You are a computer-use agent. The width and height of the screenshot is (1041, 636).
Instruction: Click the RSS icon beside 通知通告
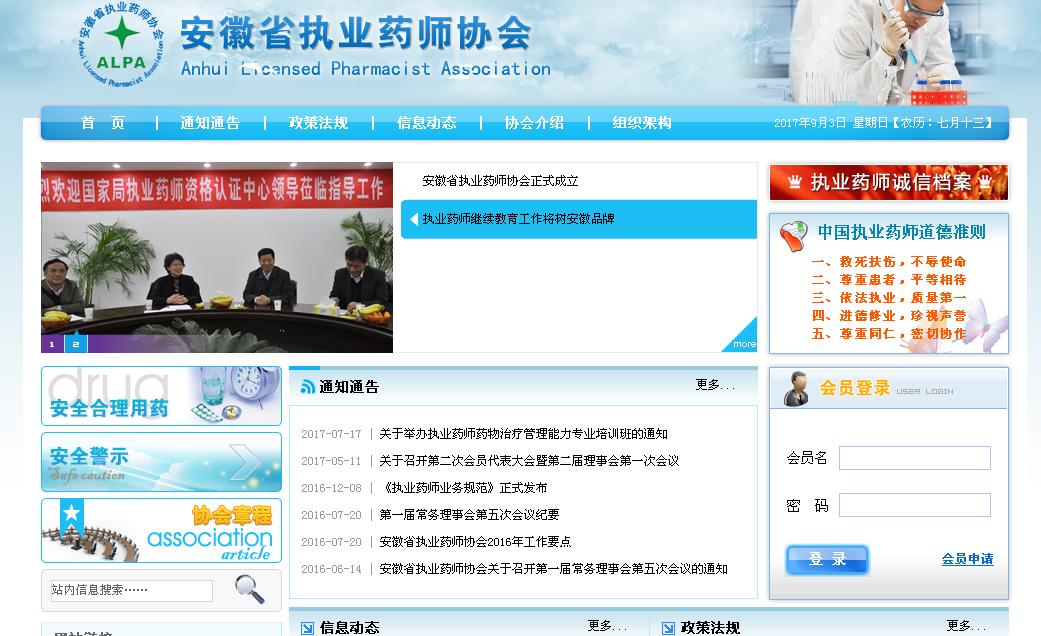click(x=308, y=387)
